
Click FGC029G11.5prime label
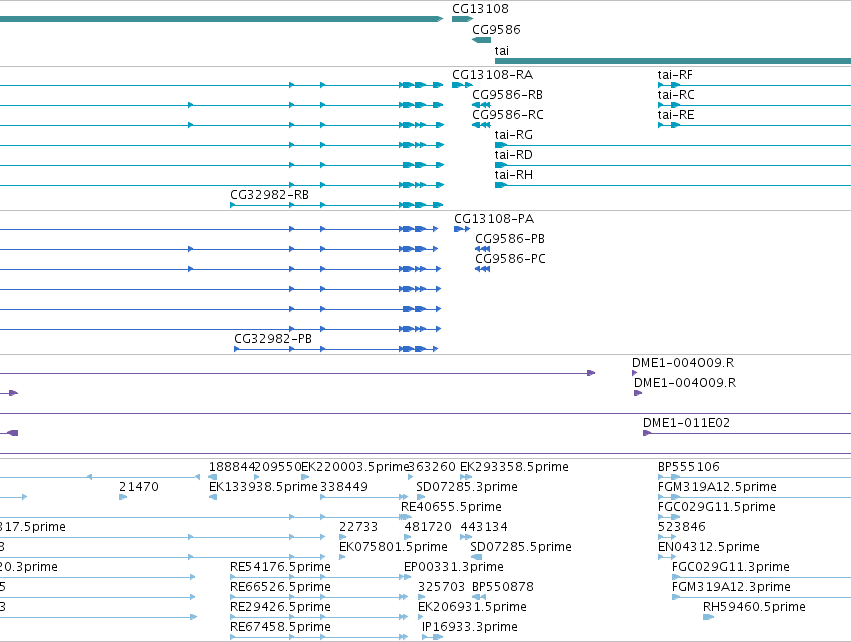716,507
